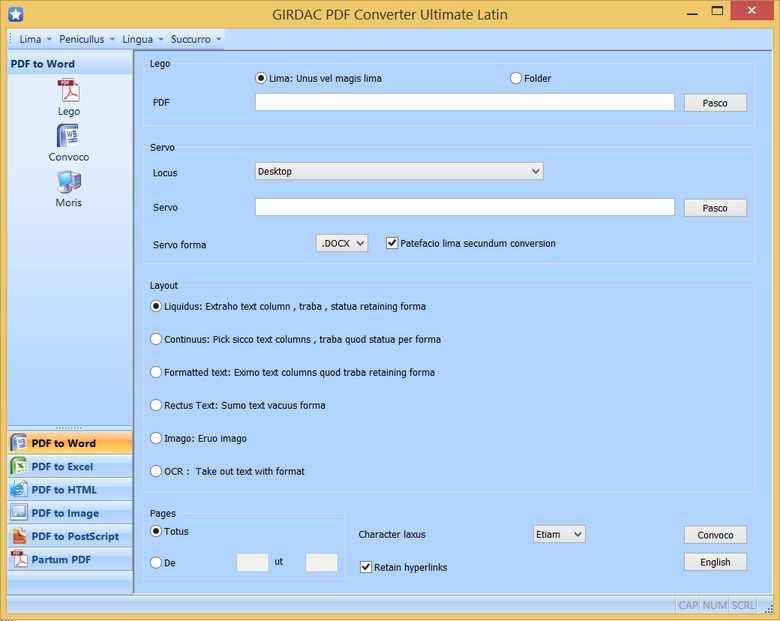
Task: Click the sidebar splitter grip dots
Action: point(69,427)
